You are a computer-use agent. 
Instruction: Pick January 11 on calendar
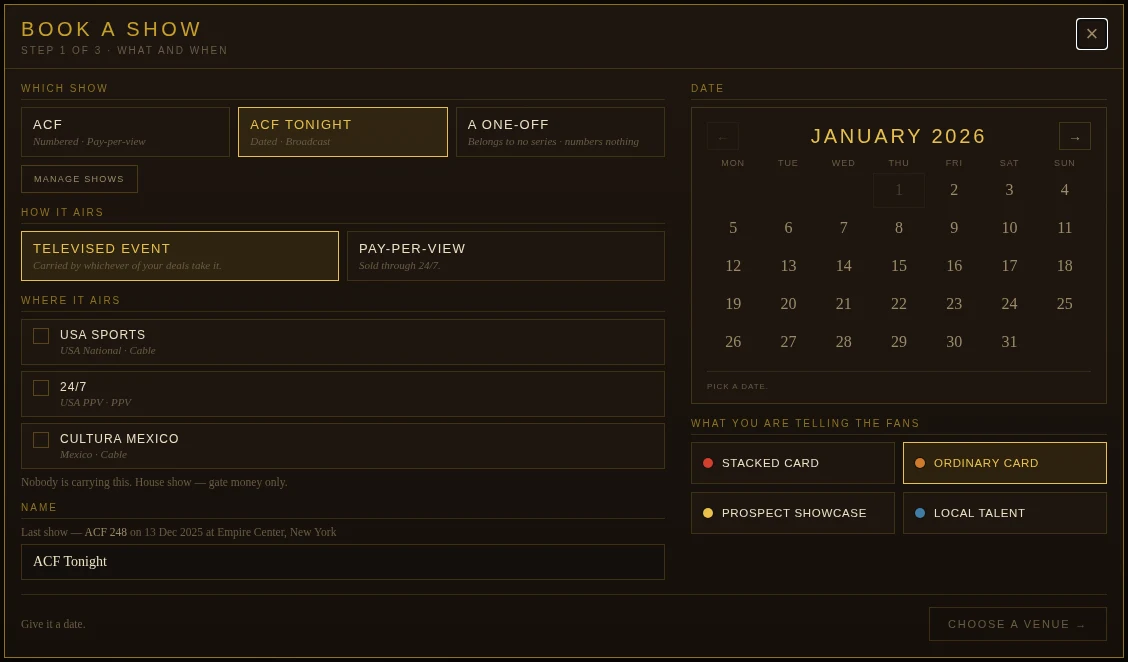(x=1065, y=228)
